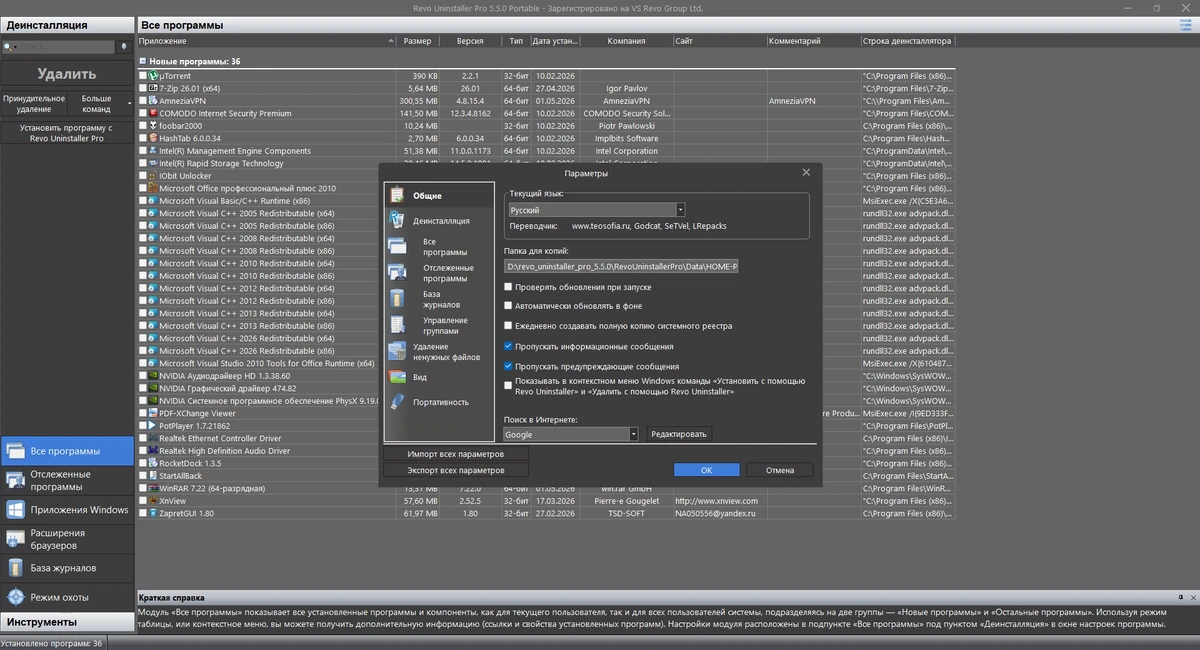Click the Отслеженные программы icon in the left sidebar
The height and width of the screenshot is (650, 1200).
click(15, 481)
